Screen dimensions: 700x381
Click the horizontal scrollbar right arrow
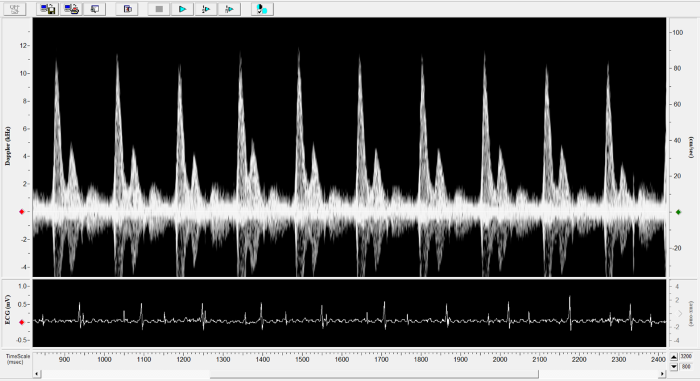click(x=662, y=374)
